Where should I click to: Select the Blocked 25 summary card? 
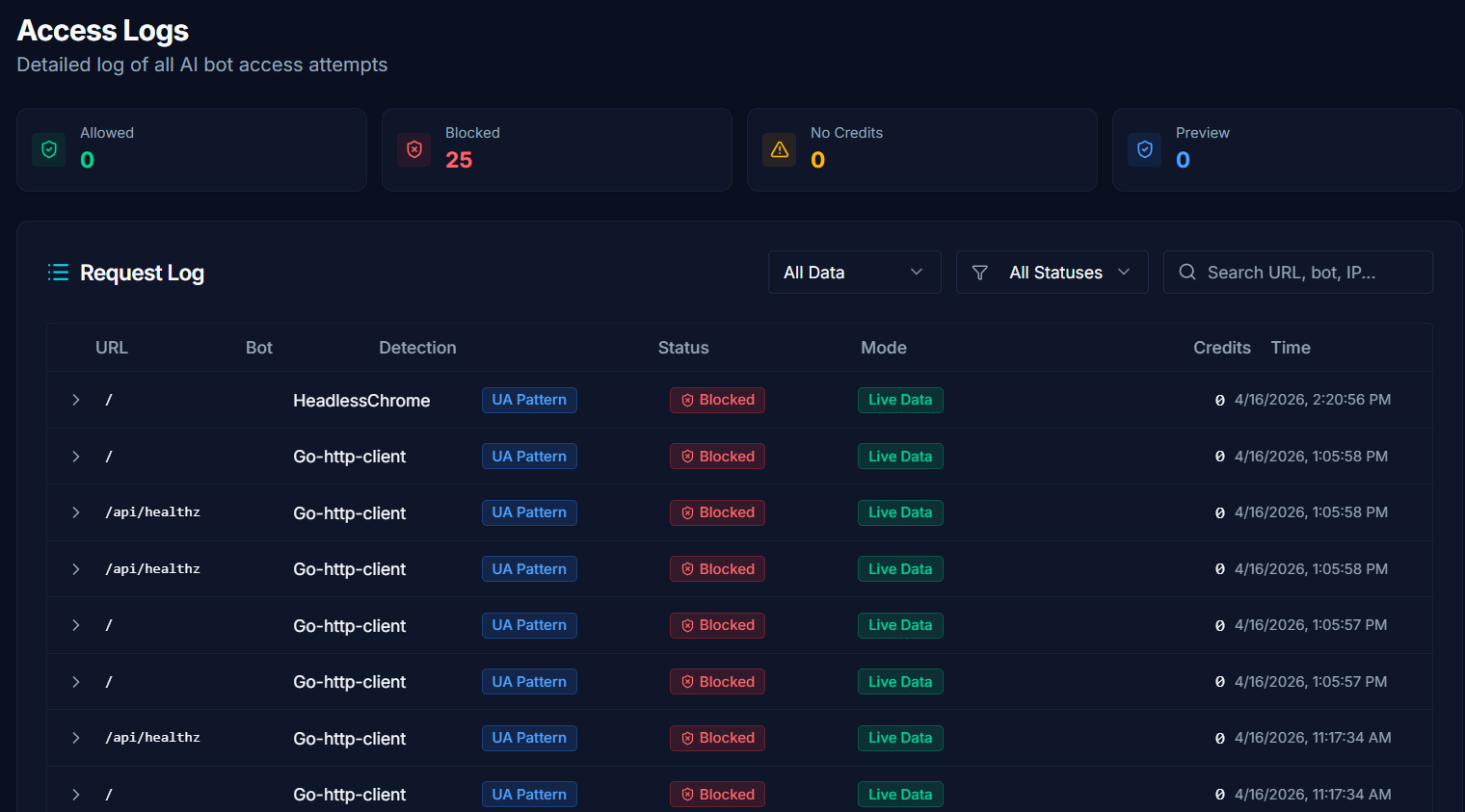click(x=557, y=149)
